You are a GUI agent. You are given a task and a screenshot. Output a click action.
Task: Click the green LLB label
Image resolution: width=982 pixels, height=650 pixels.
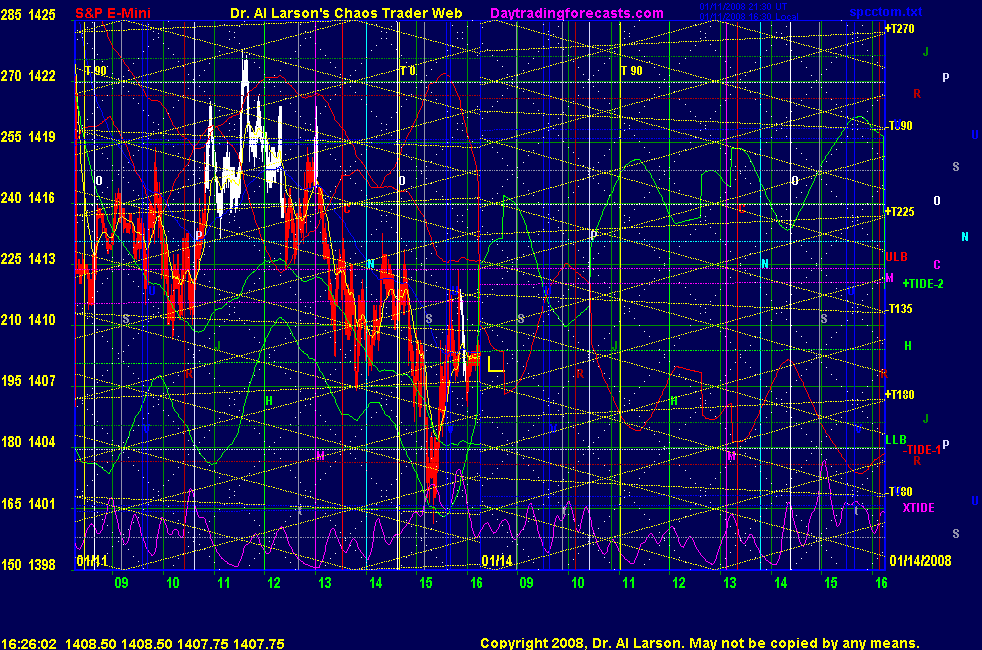click(896, 440)
